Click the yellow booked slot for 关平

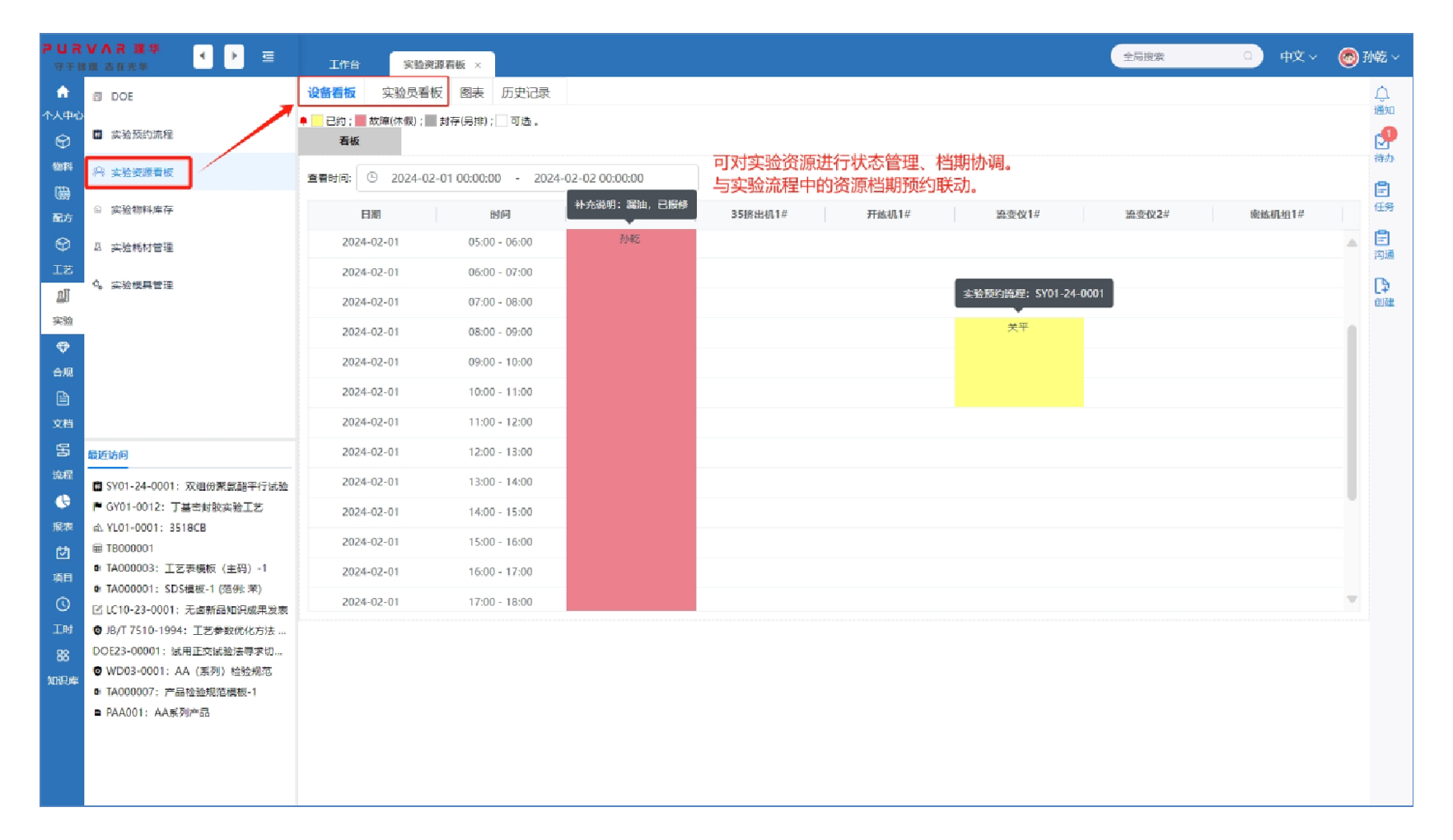pos(1018,362)
